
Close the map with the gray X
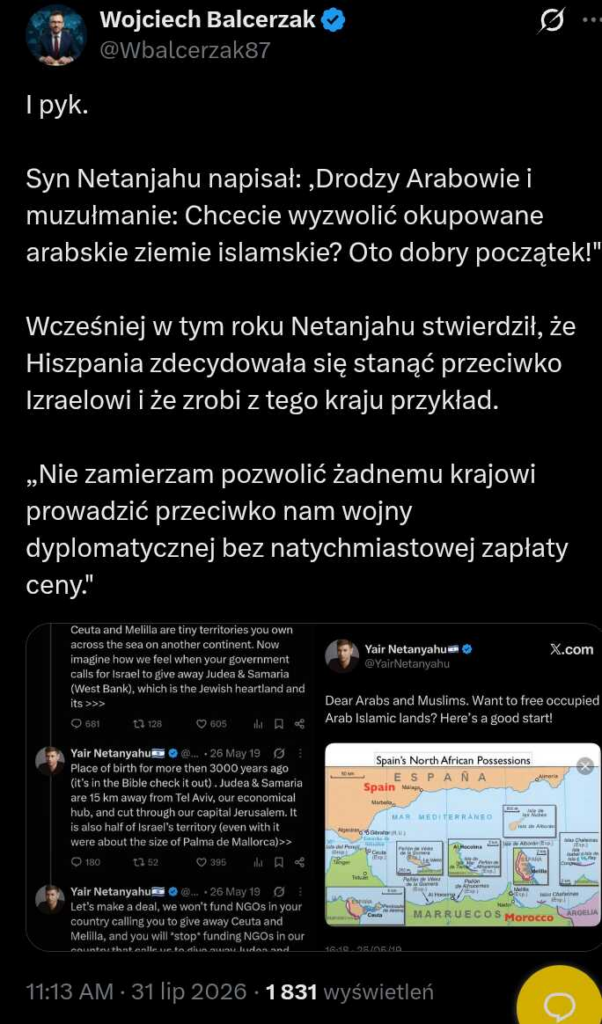[586, 765]
